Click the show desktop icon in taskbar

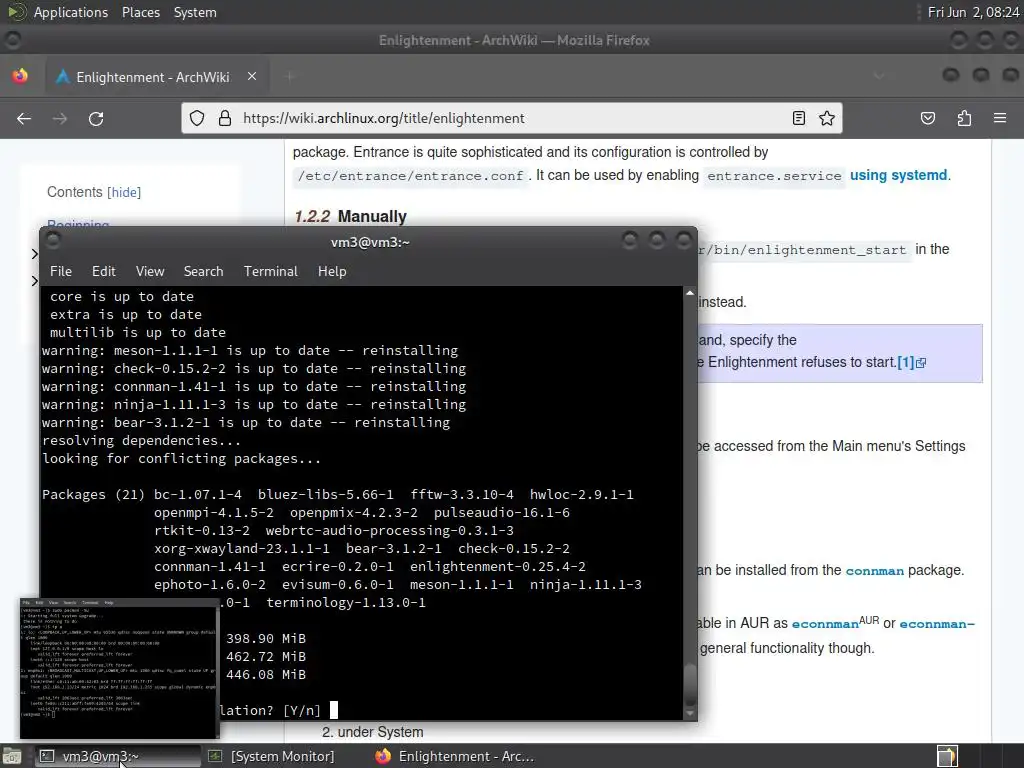[x=12, y=756]
